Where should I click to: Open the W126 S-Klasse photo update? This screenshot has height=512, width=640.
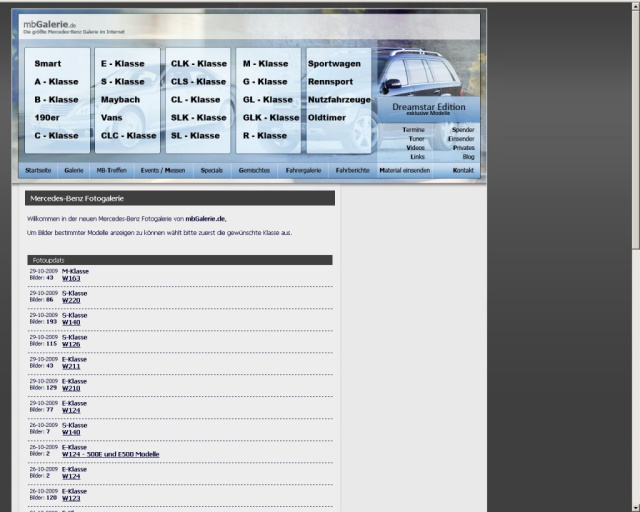point(71,345)
